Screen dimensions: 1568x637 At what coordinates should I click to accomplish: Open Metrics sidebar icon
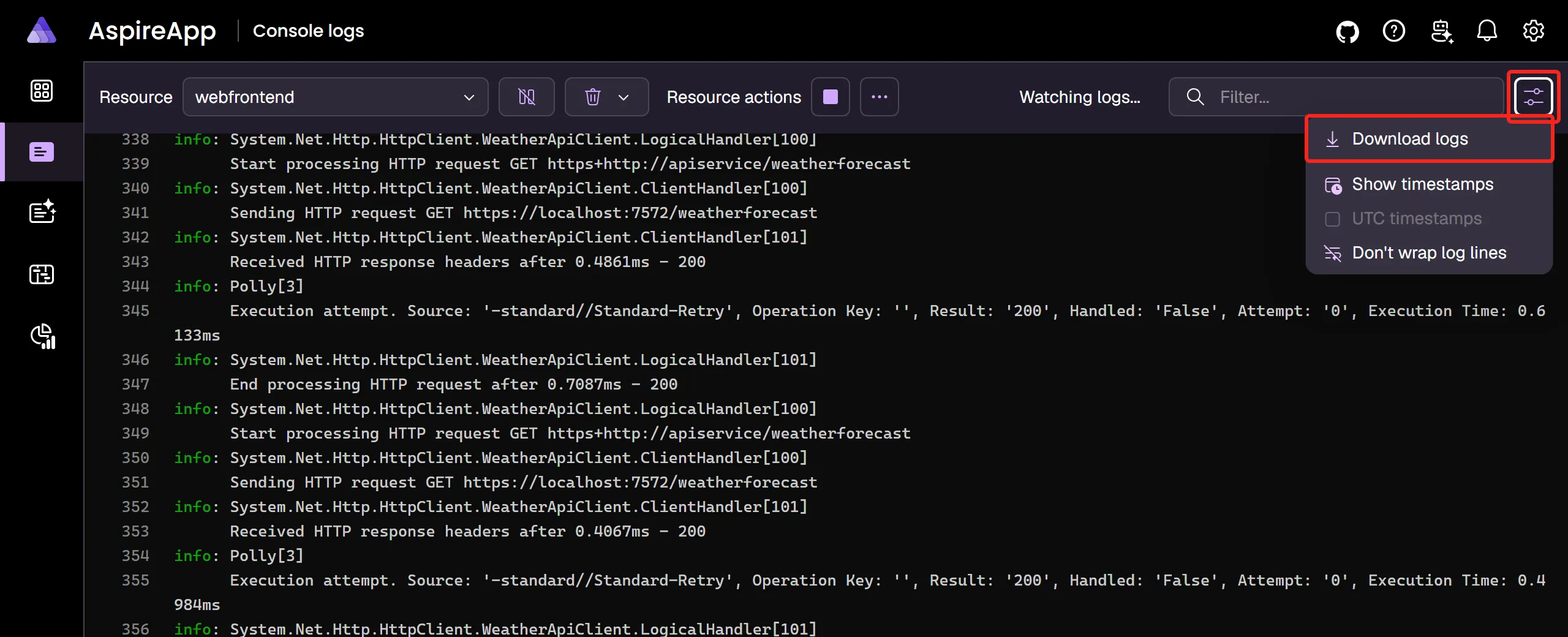43,336
